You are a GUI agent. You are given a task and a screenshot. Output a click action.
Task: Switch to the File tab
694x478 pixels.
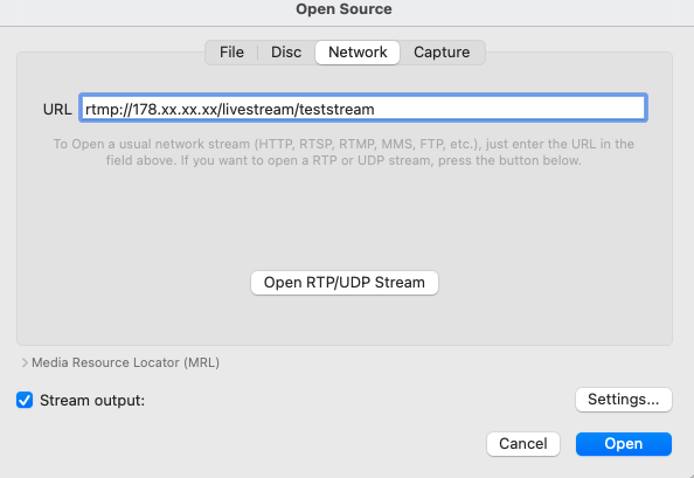click(231, 52)
